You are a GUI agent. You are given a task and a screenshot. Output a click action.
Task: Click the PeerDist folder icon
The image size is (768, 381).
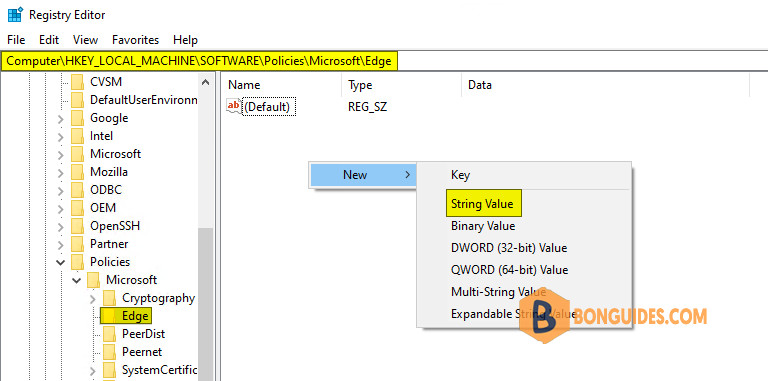[109, 334]
